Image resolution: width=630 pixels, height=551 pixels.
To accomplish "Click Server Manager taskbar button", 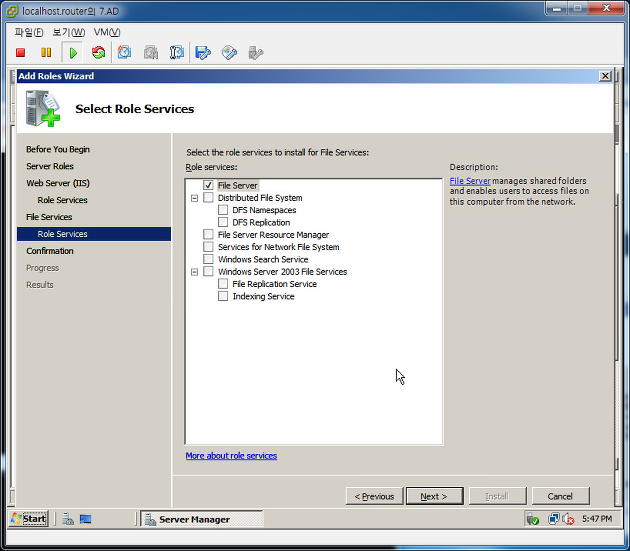I will pos(202,519).
